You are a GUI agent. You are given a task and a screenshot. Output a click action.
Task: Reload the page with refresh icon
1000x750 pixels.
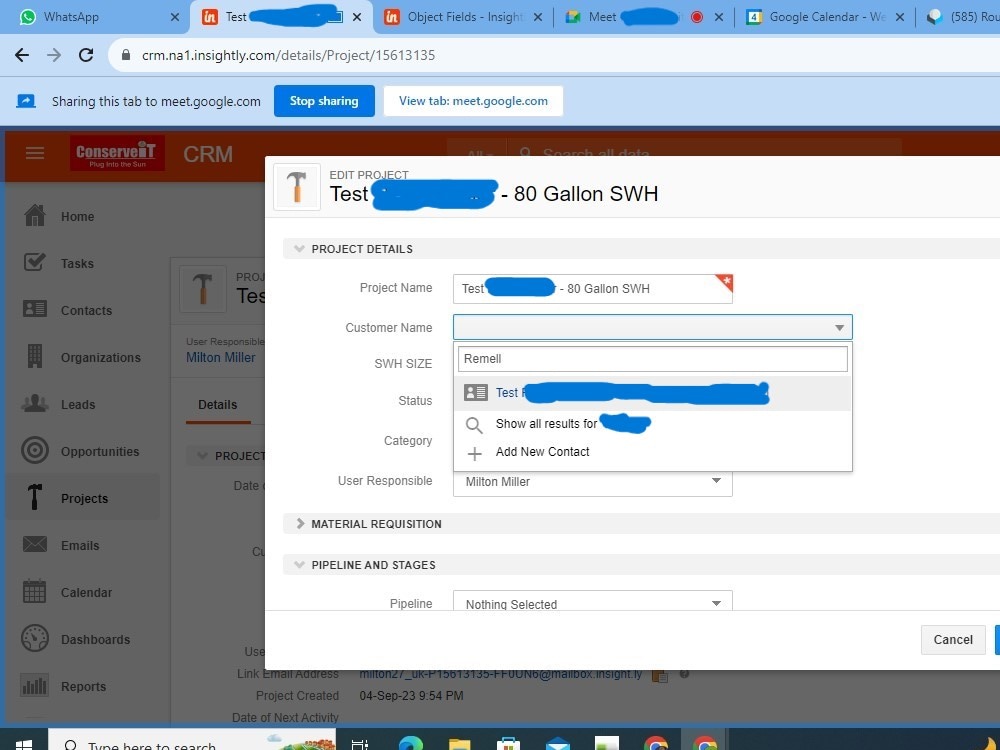(85, 55)
